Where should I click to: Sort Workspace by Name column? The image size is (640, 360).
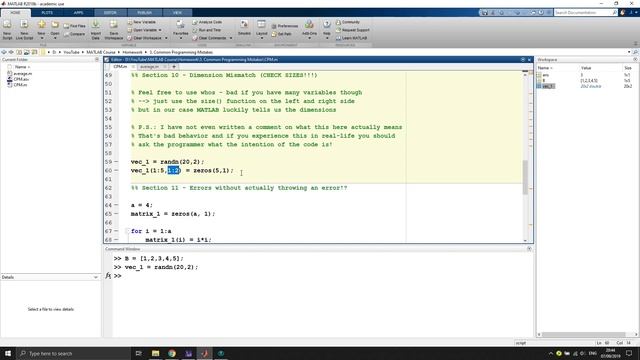[544, 68]
